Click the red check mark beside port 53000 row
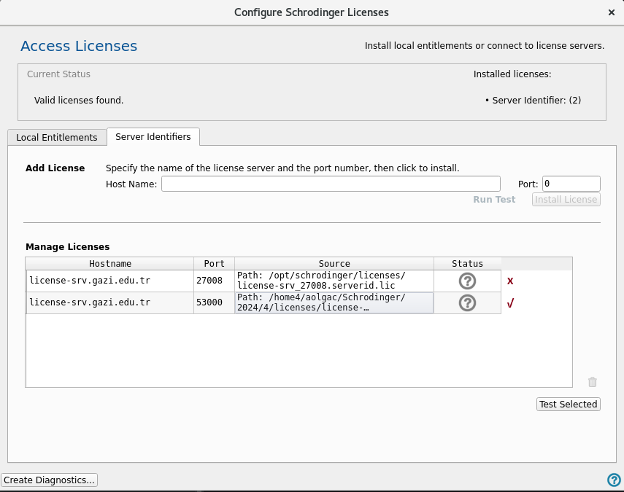This screenshot has width=624, height=492. coord(510,303)
